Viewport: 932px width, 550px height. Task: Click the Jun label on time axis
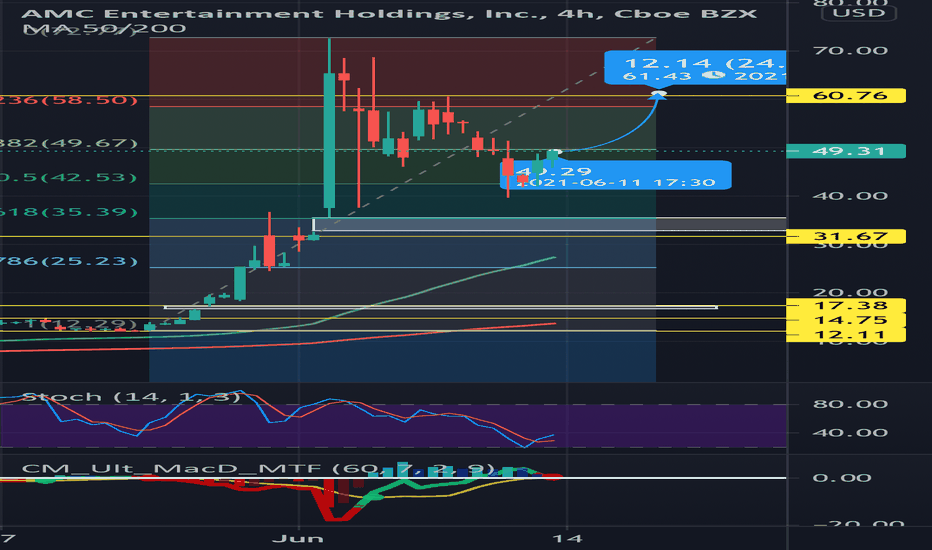[x=298, y=539]
